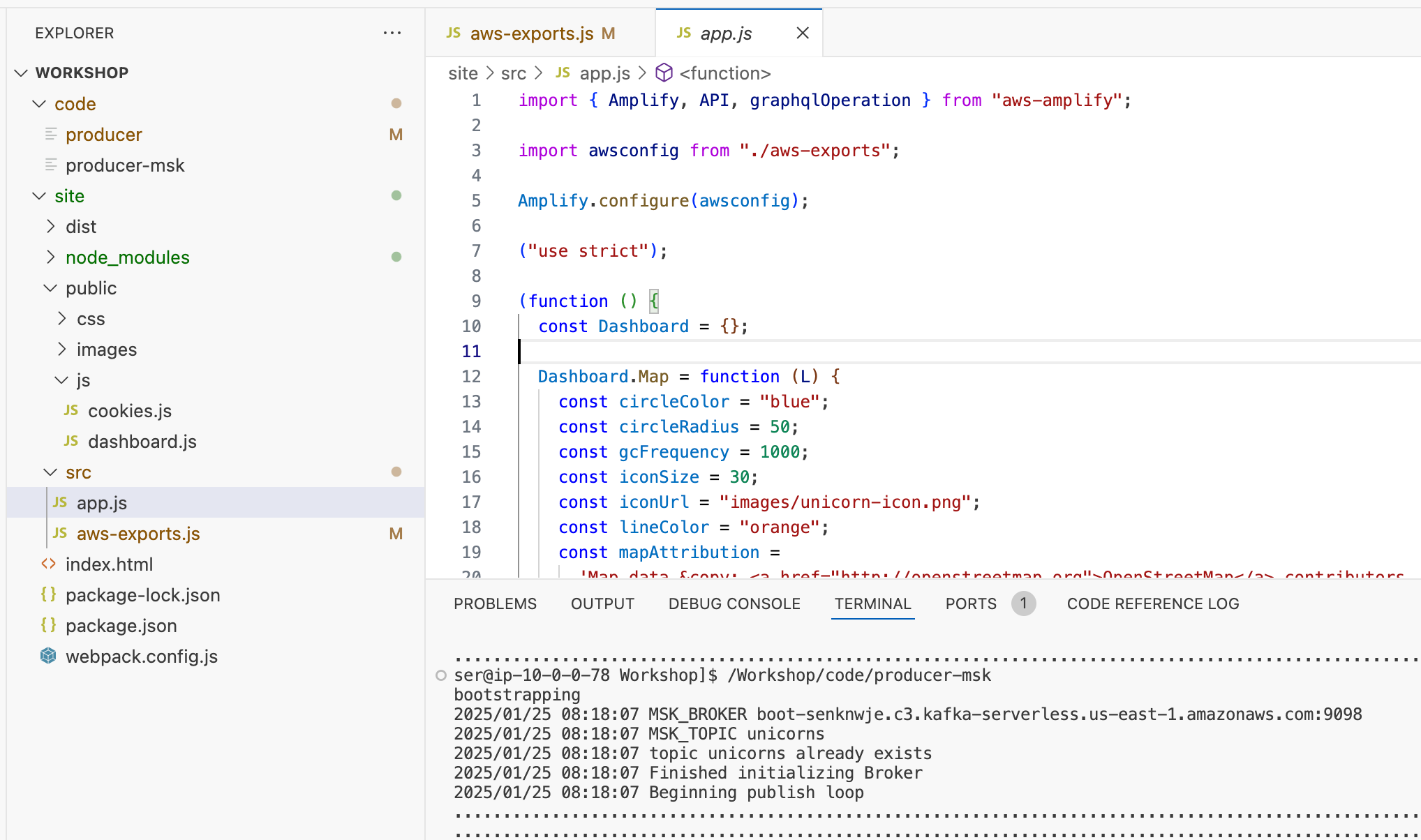This screenshot has height=840, width=1421.
Task: Open the Explorer more actions ellipsis
Action: [x=392, y=33]
